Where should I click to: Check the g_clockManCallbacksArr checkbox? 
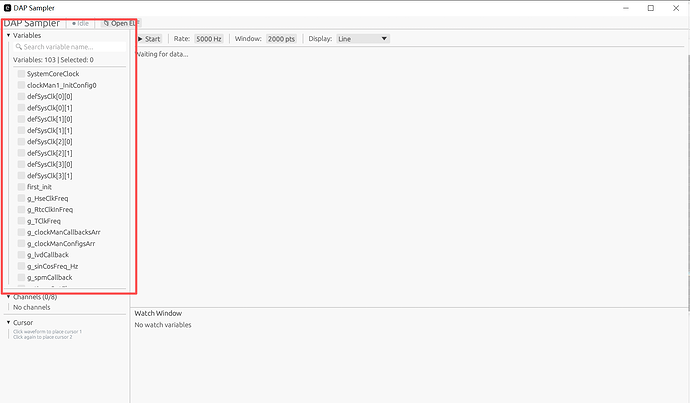coord(21,232)
